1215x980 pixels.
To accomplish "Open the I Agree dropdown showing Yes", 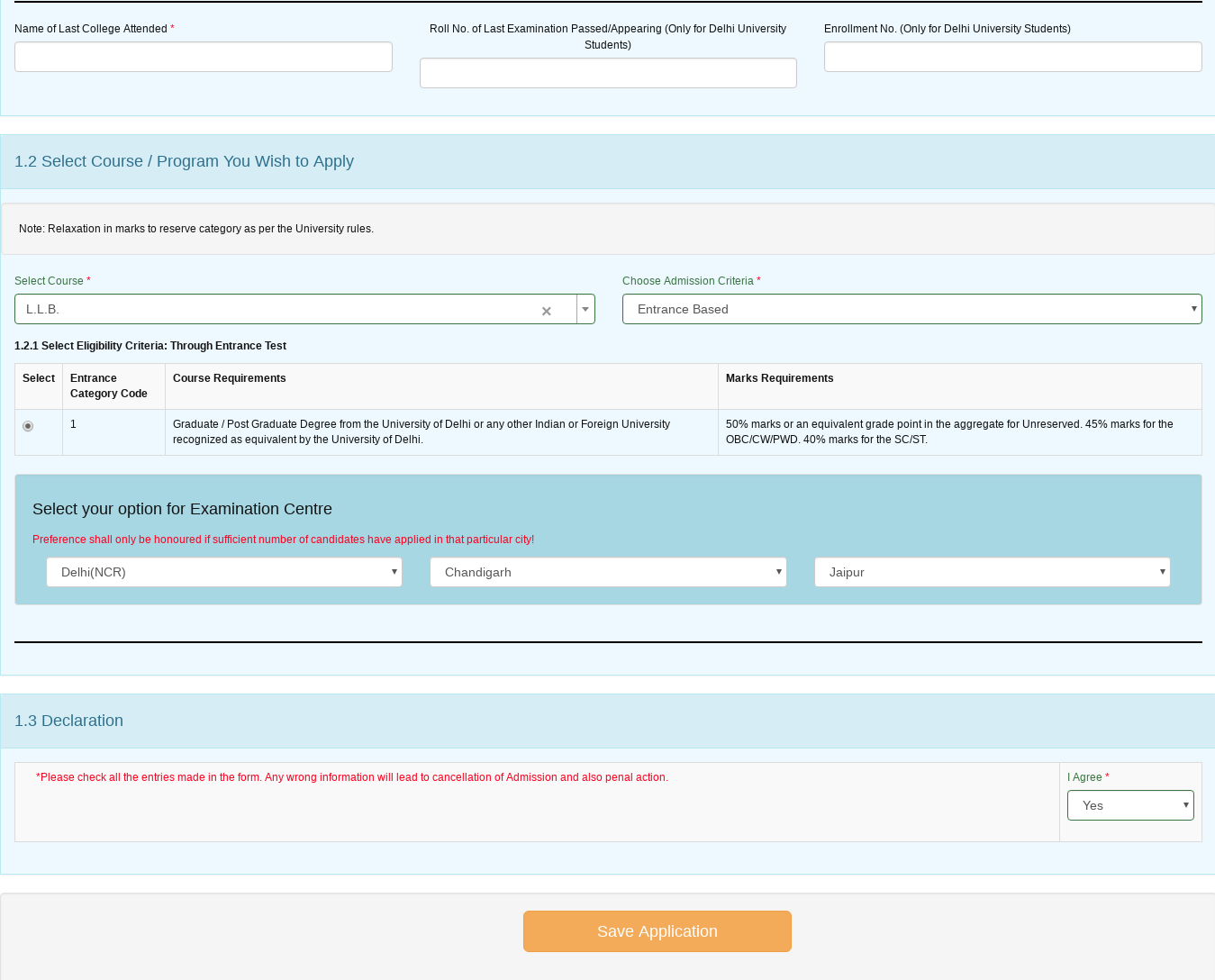I will pos(1130,805).
